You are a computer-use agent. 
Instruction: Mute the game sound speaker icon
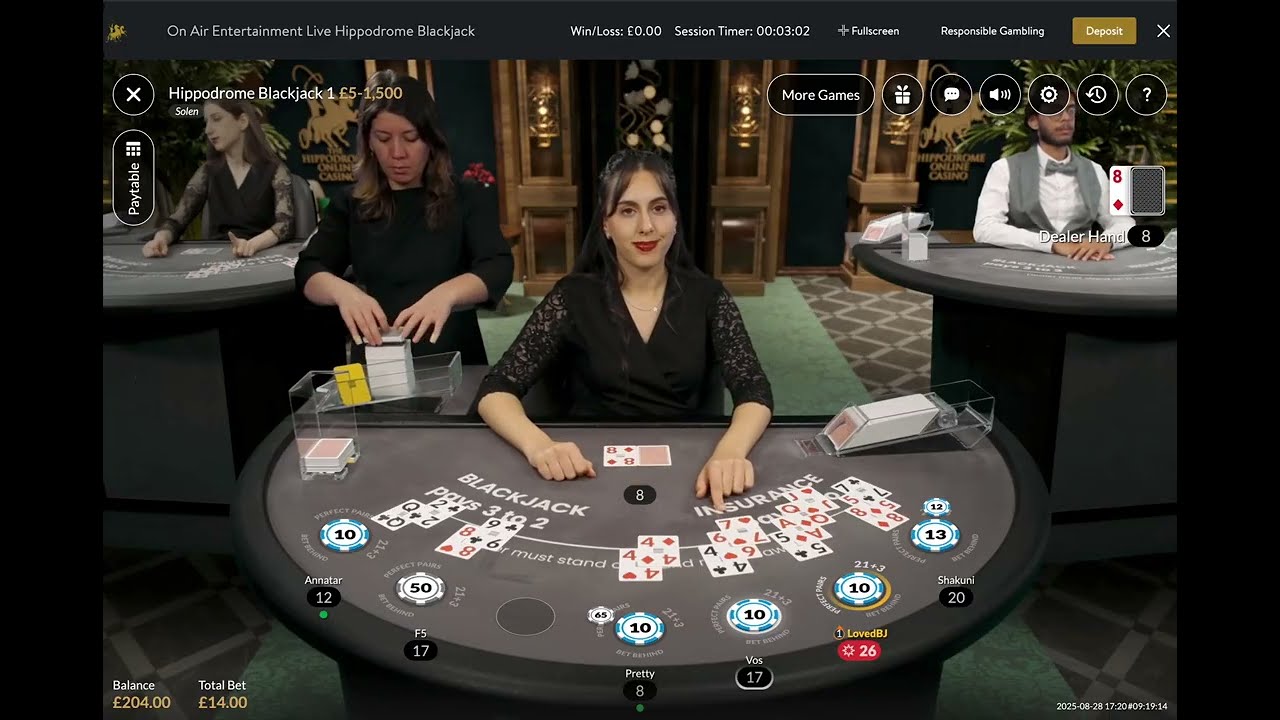pos(1000,95)
